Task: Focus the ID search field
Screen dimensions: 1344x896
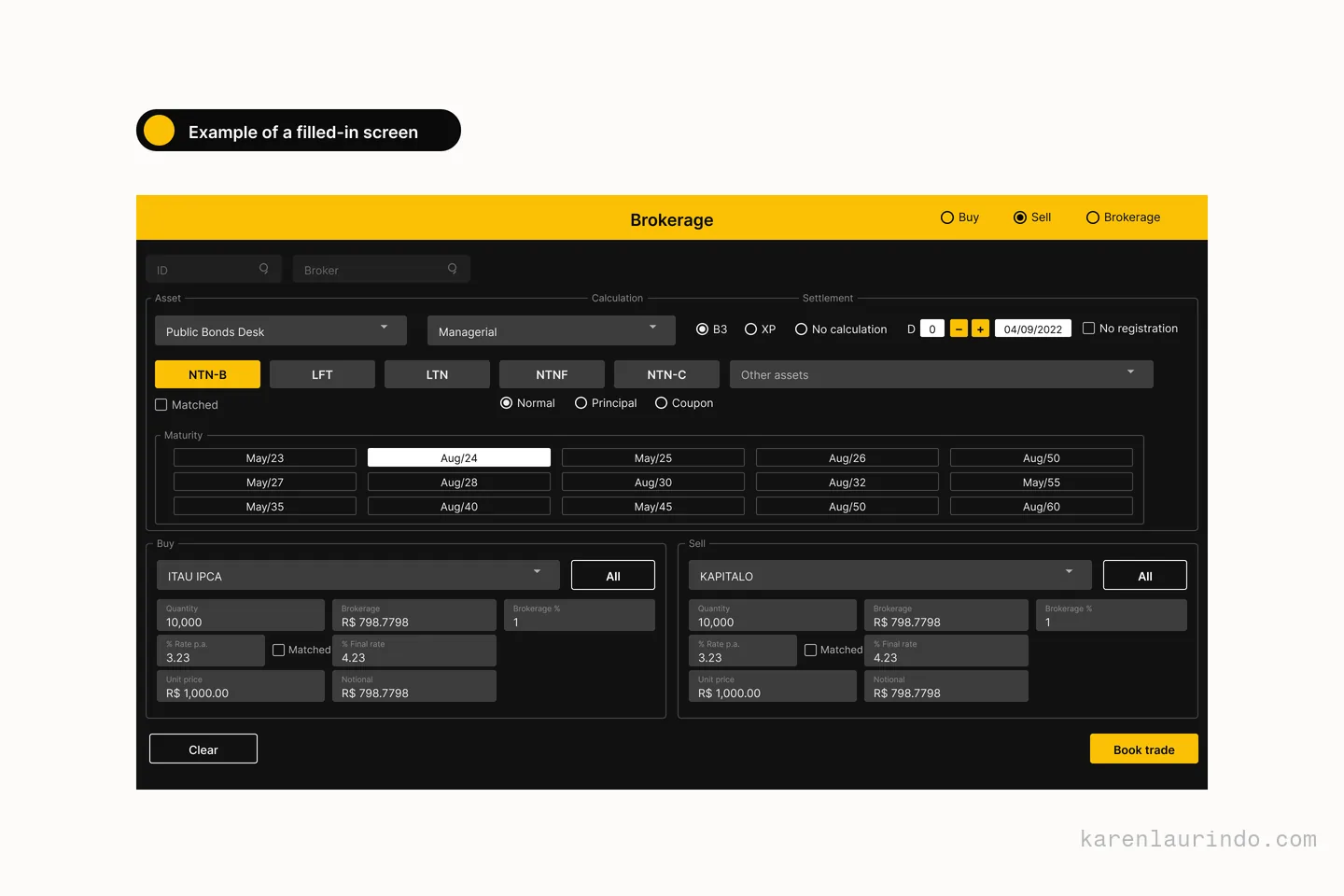Action: tap(214, 269)
